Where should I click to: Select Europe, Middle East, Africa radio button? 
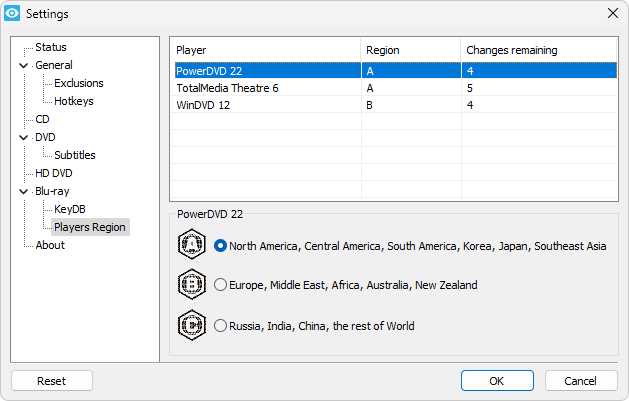point(221,285)
